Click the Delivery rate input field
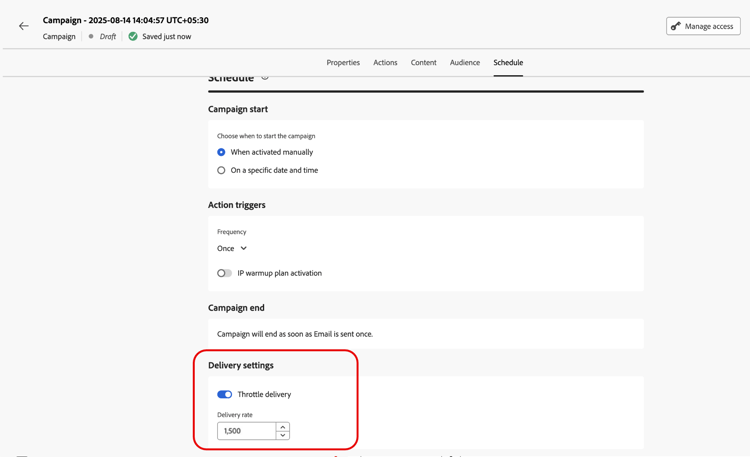The width and height of the screenshot is (750, 457). tap(246, 431)
